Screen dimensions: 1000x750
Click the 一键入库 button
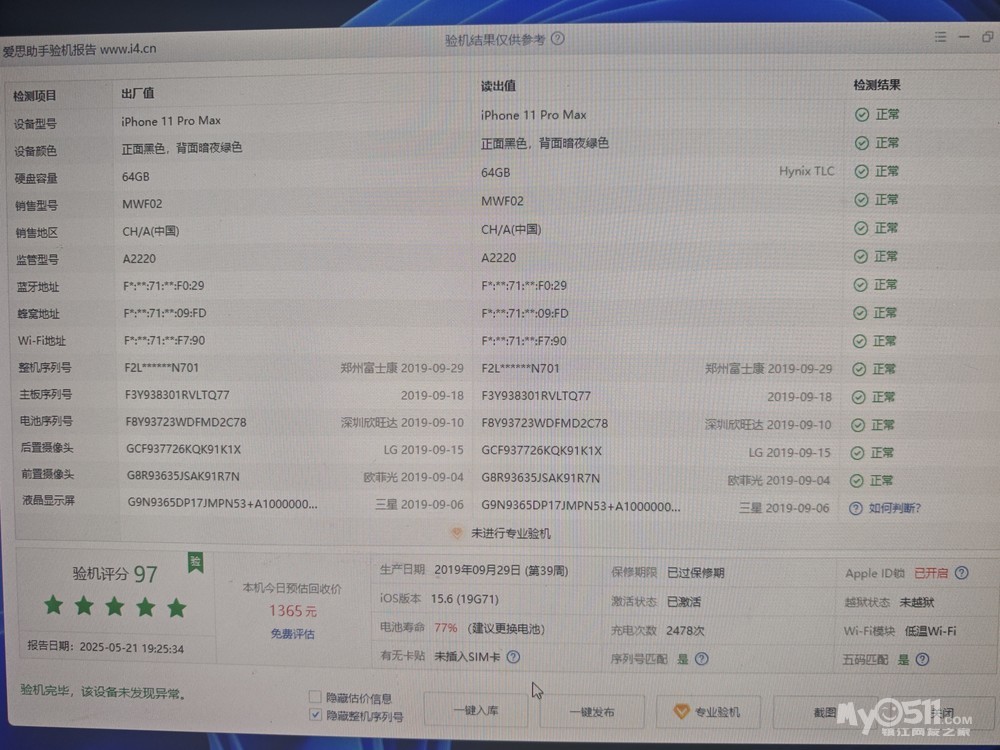(x=475, y=712)
